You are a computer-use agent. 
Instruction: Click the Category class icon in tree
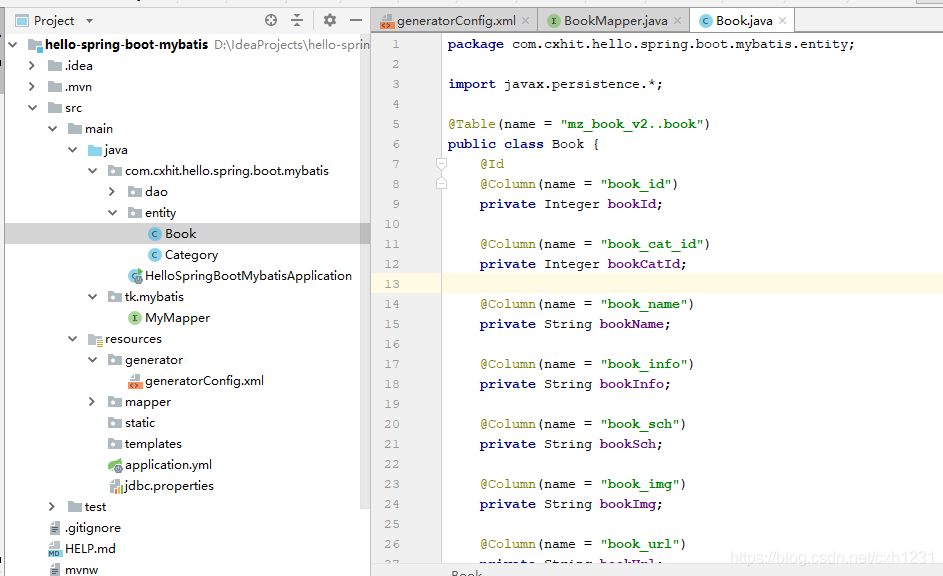(x=155, y=255)
